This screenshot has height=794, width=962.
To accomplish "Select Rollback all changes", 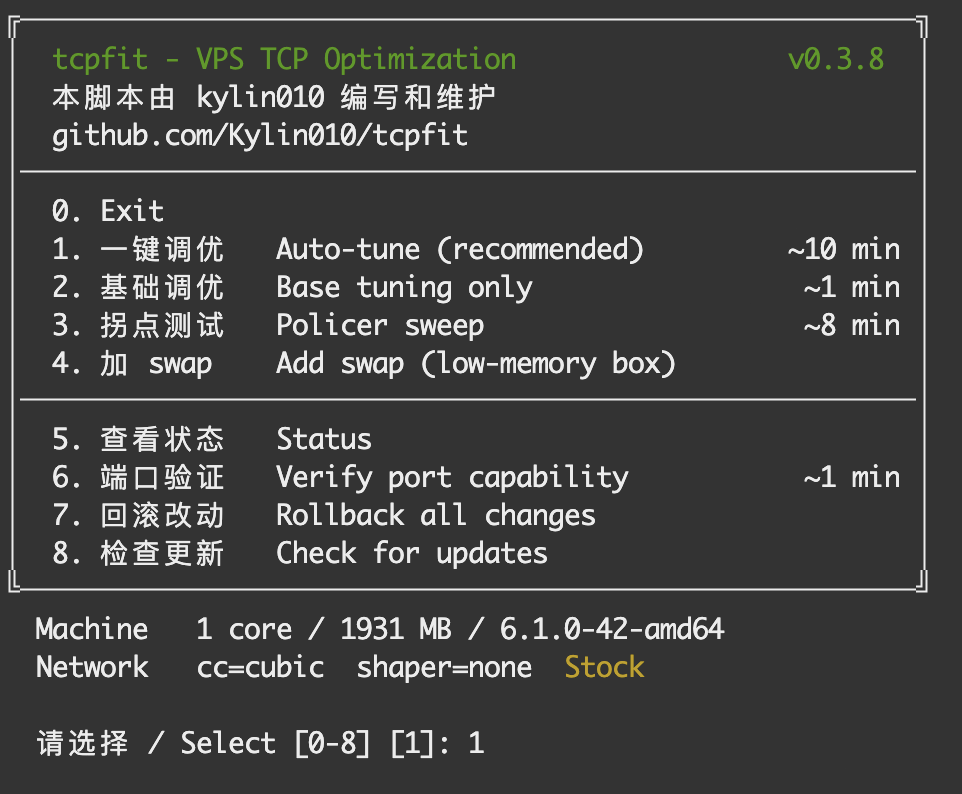I will pos(324,515).
